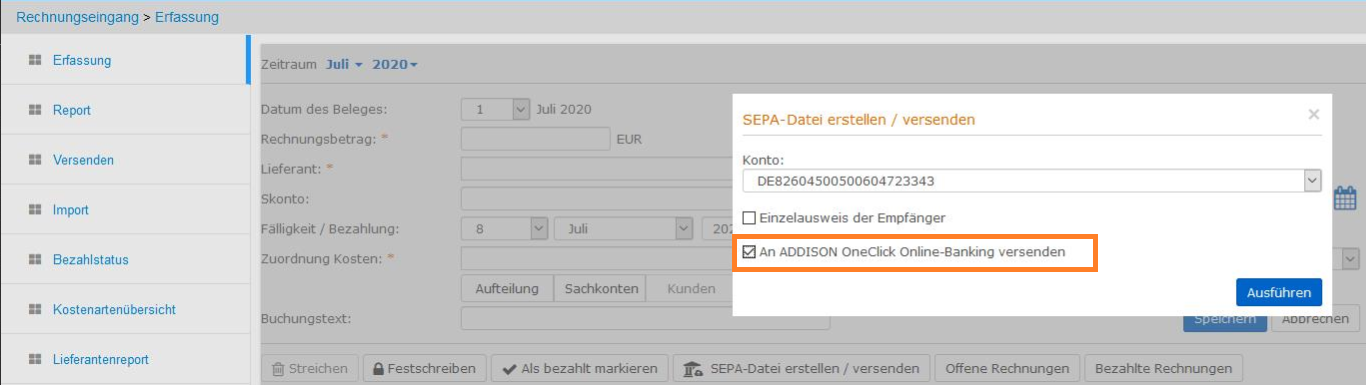Image resolution: width=1366 pixels, height=385 pixels.
Task: Click the Festschreiben button
Action: [425, 368]
